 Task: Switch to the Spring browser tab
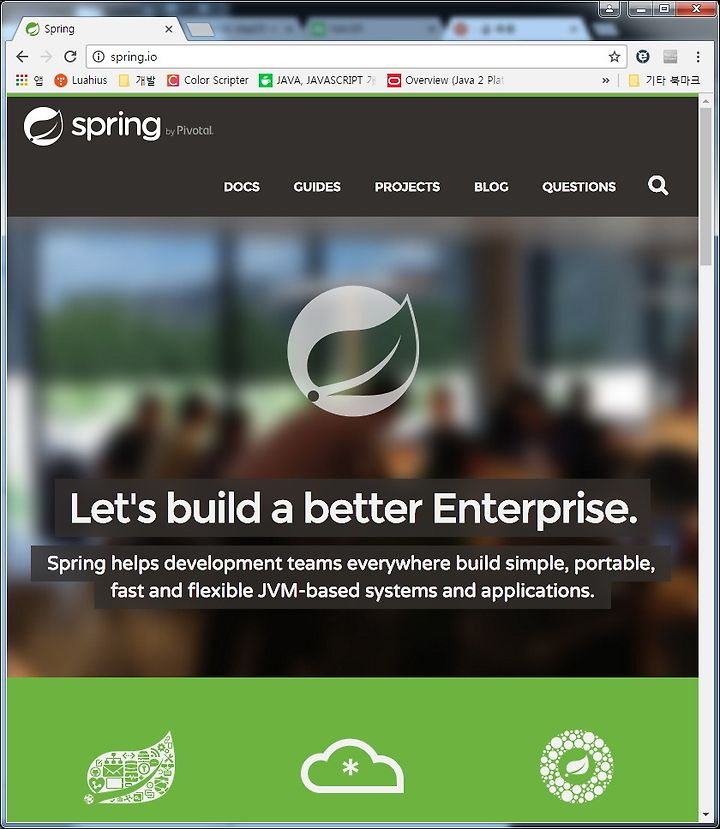click(x=98, y=29)
